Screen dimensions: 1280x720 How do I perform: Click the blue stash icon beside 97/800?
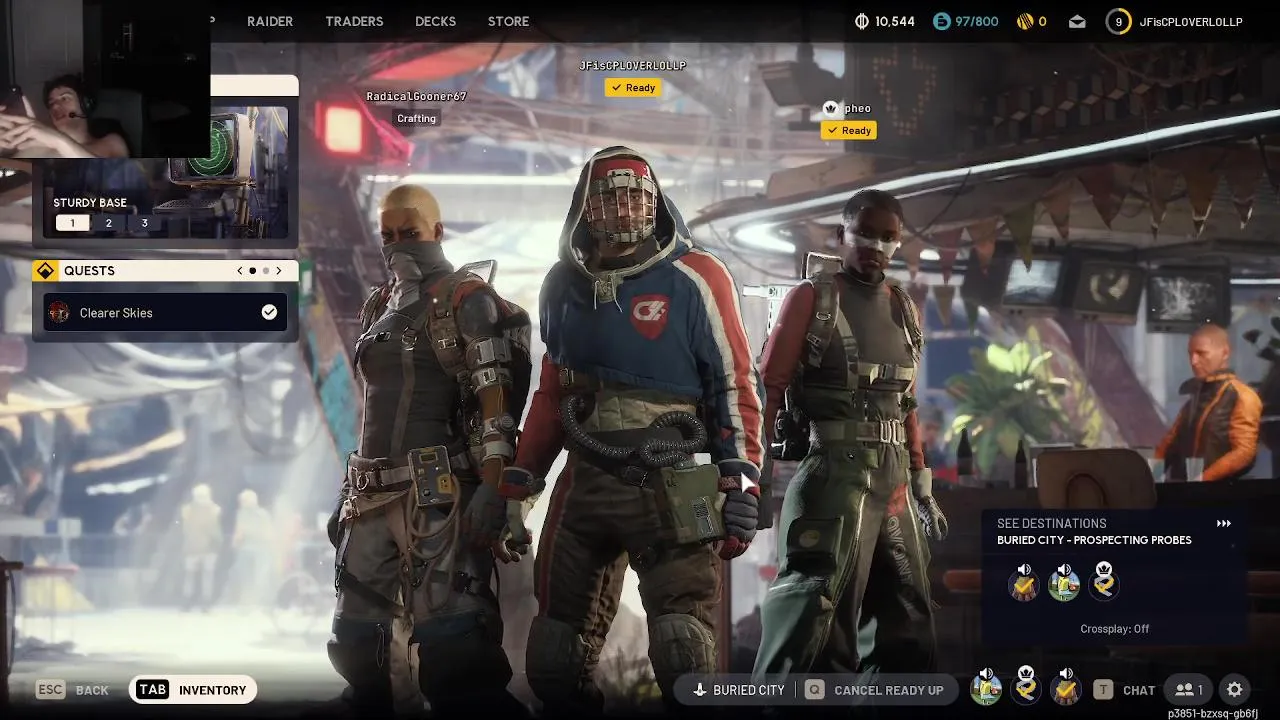click(x=941, y=21)
